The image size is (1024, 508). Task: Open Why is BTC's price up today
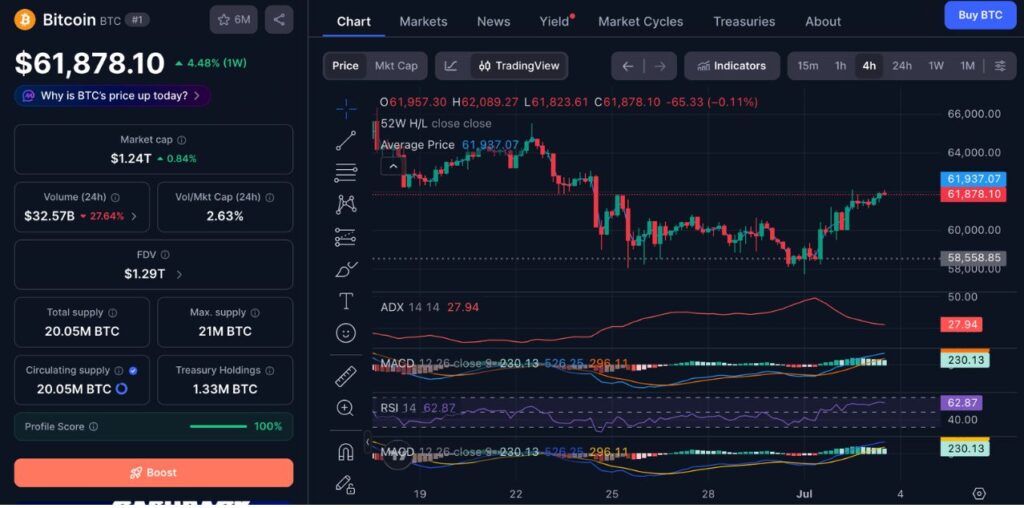[112, 96]
